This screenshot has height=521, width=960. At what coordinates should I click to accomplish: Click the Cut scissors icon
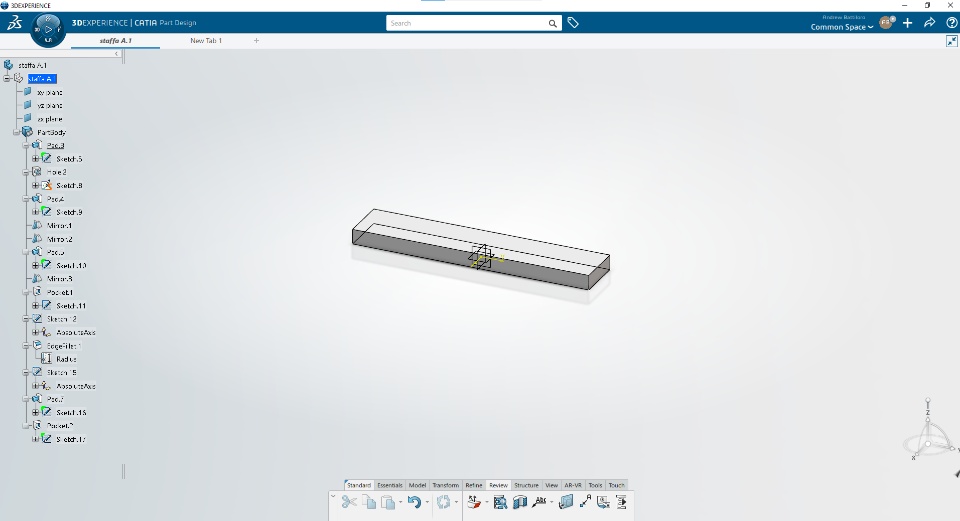[x=349, y=502]
